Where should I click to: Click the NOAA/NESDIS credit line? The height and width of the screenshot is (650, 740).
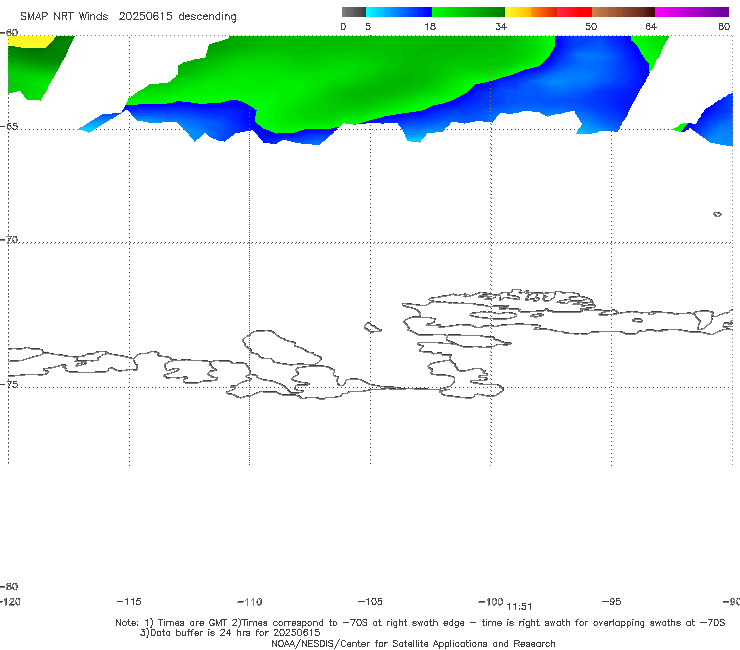click(x=413, y=644)
